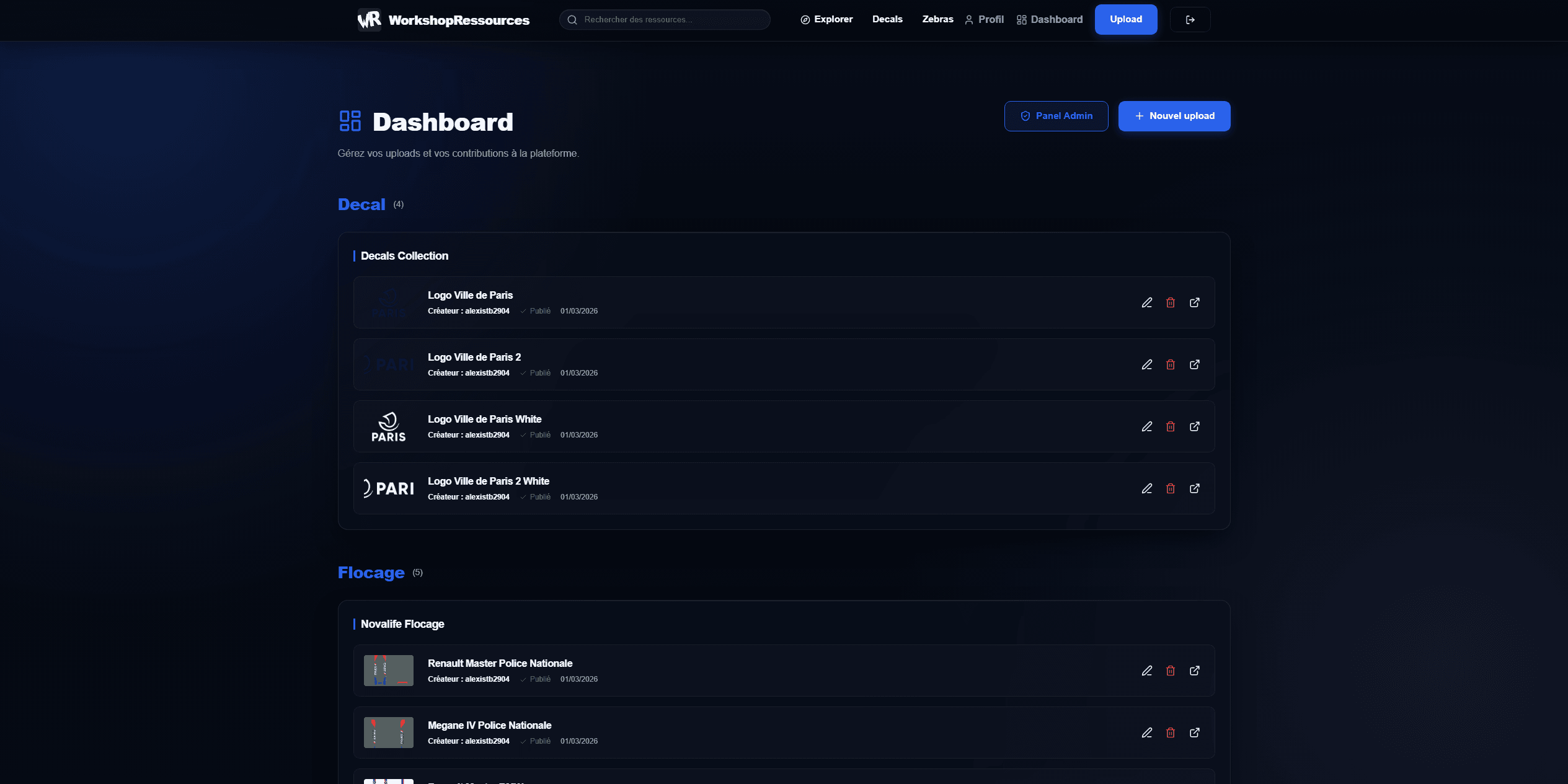Image resolution: width=1568 pixels, height=784 pixels.
Task: Open Logo Ville de Paris 2 White externally
Action: coord(1195,488)
